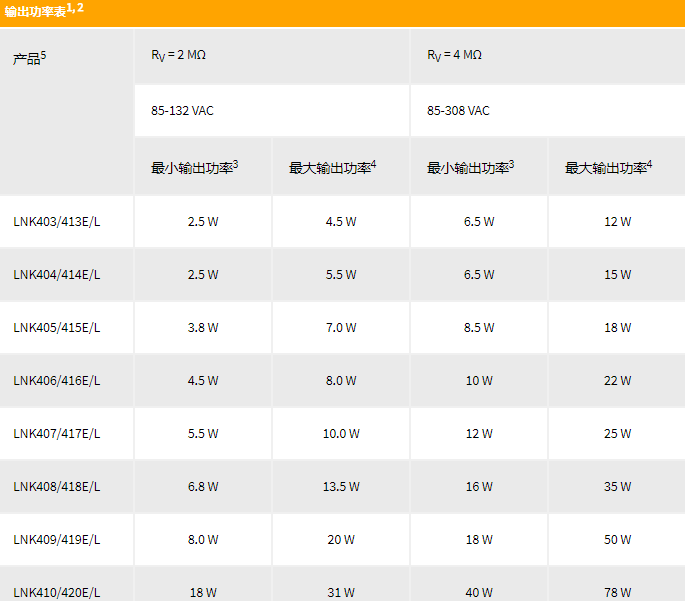The width and height of the screenshot is (685, 601).
Task: Click 5.5 W in the LNK404/414E/L row
Action: coord(341,275)
